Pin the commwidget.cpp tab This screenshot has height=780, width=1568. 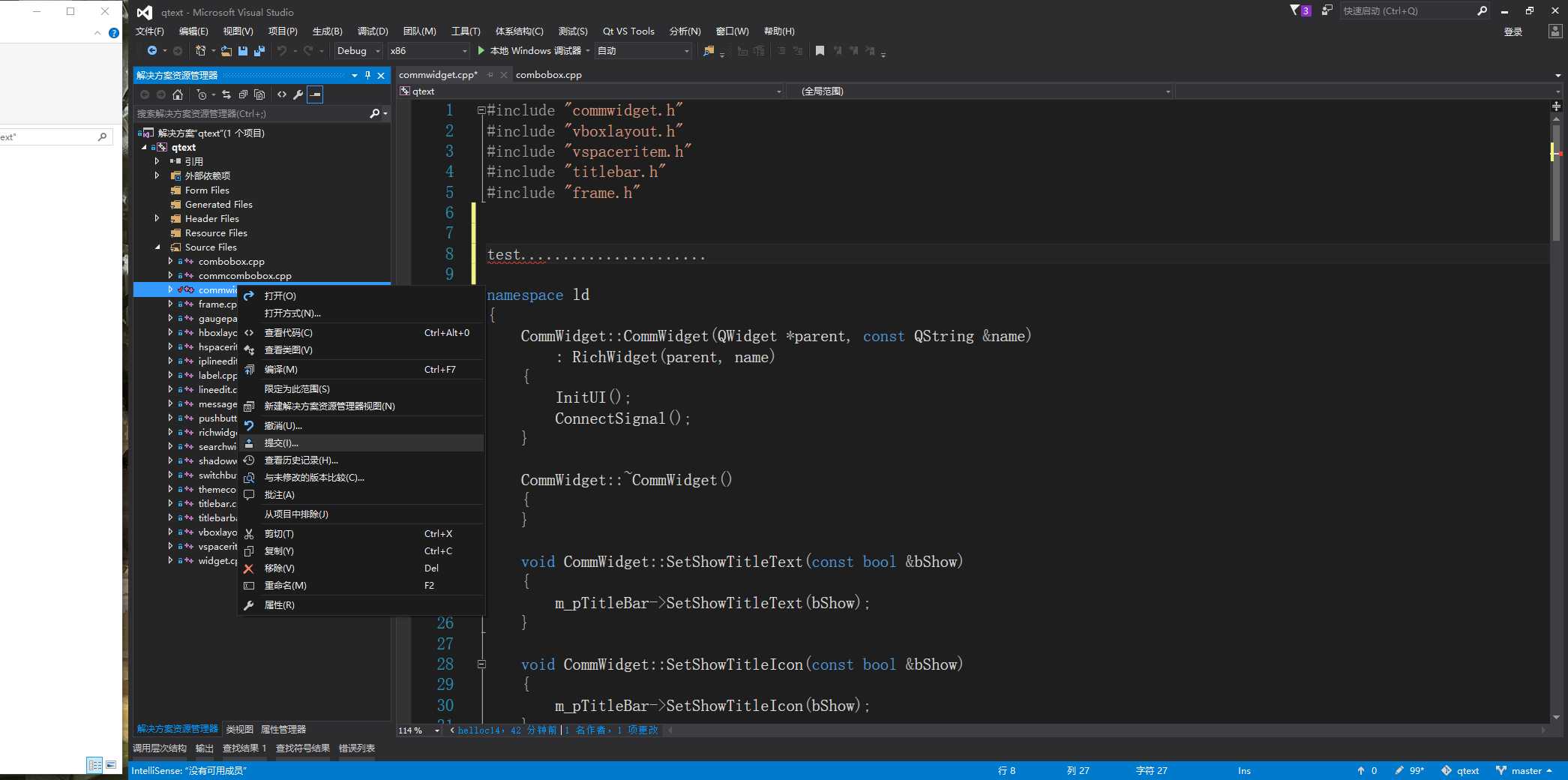(x=490, y=75)
